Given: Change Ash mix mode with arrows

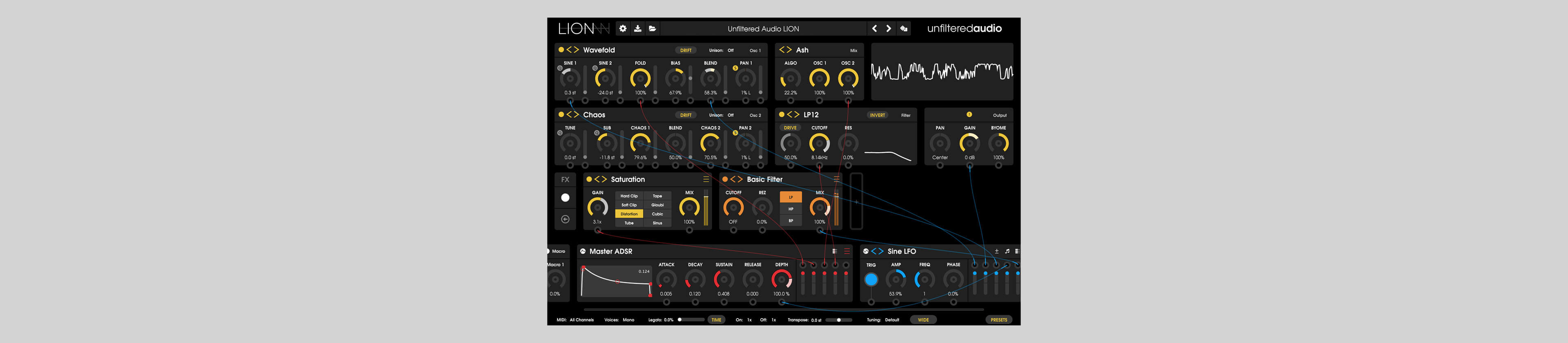Looking at the screenshot, I should (x=785, y=50).
